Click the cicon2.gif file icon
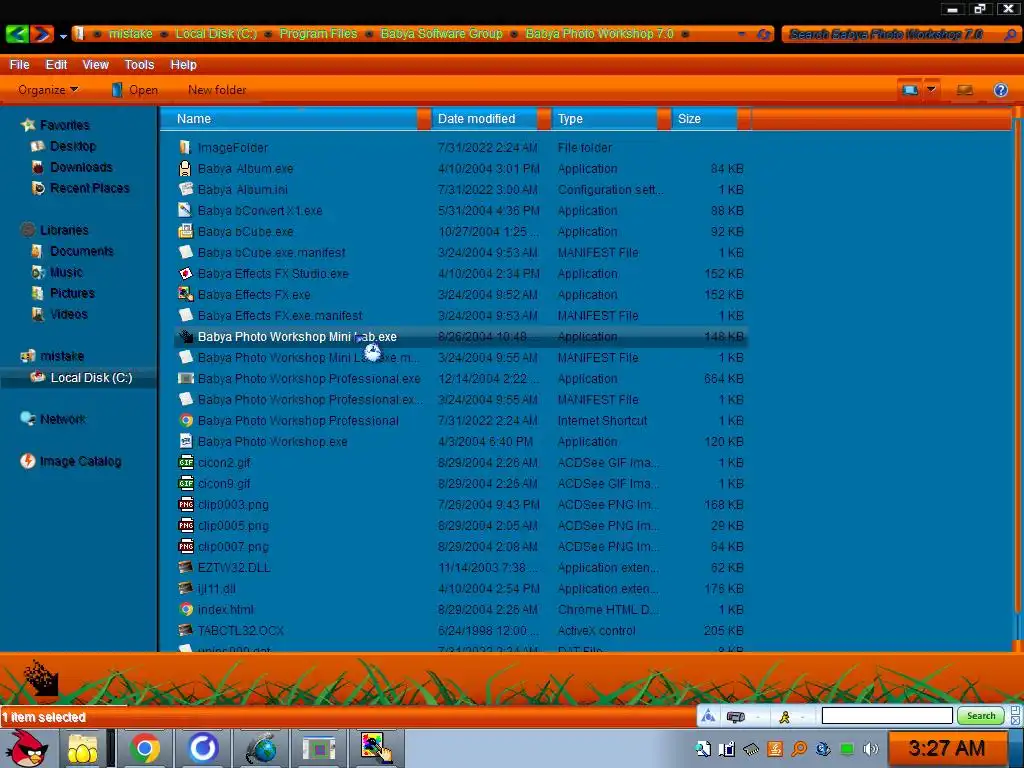 [x=185, y=462]
